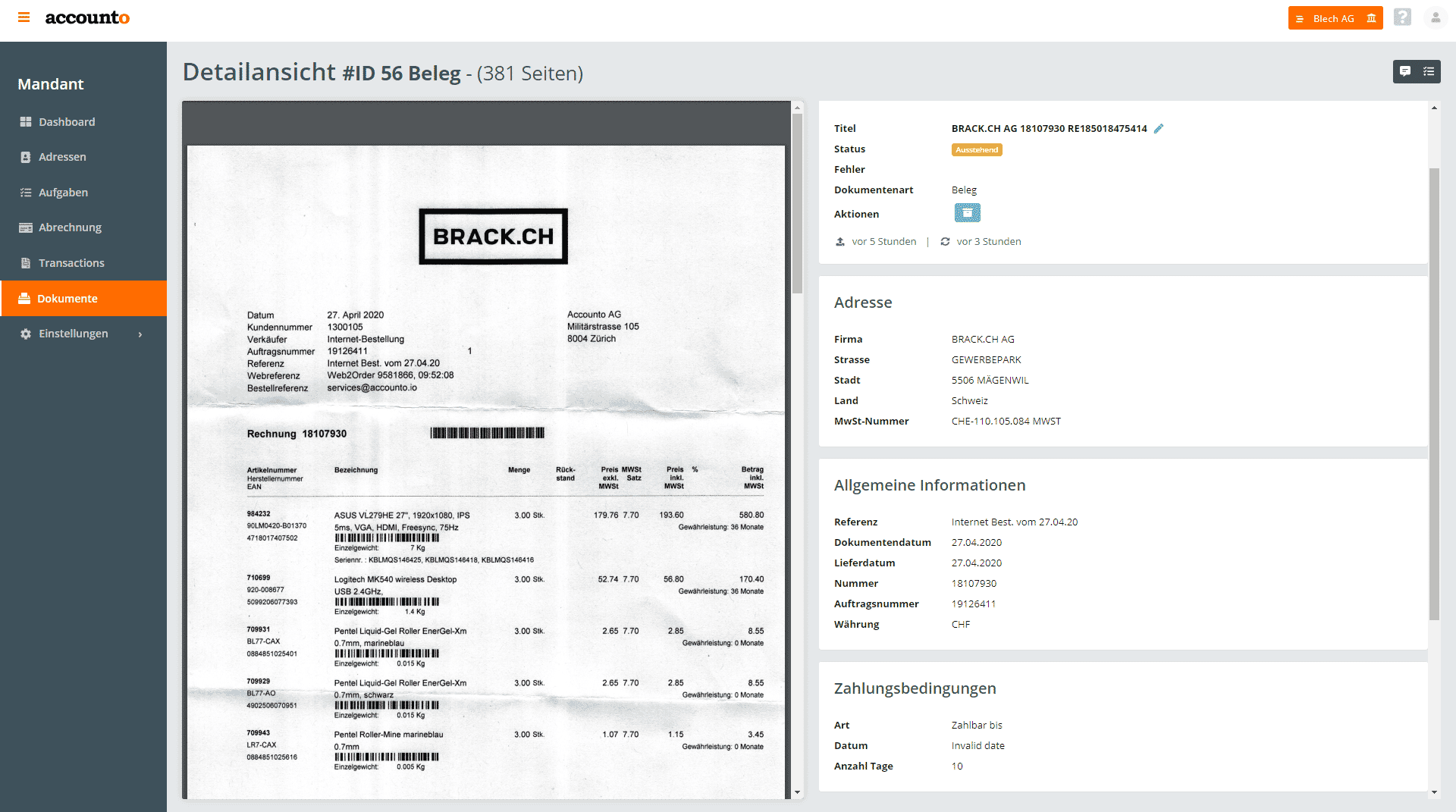Click the Datum value Invalid date
Screen dimensions: 1456x812
point(977,746)
